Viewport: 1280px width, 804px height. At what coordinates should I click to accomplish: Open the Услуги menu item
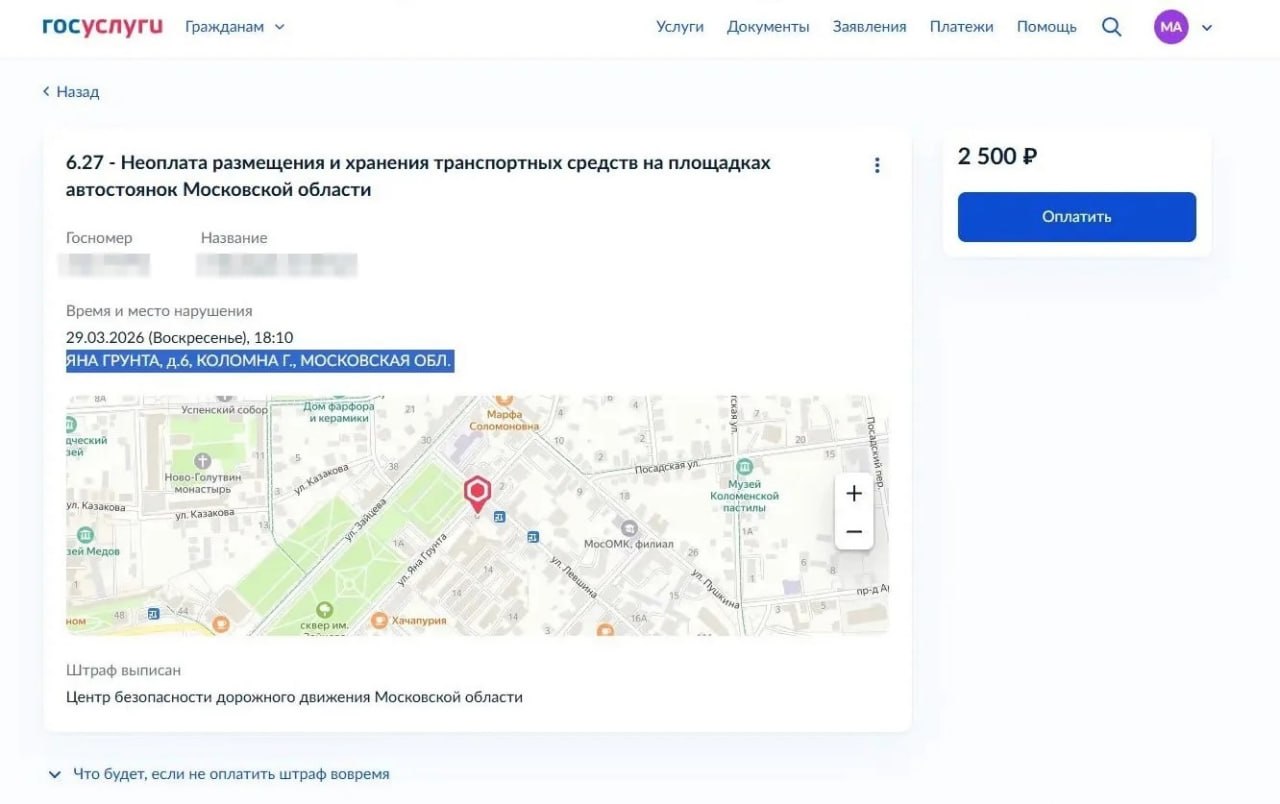(680, 27)
